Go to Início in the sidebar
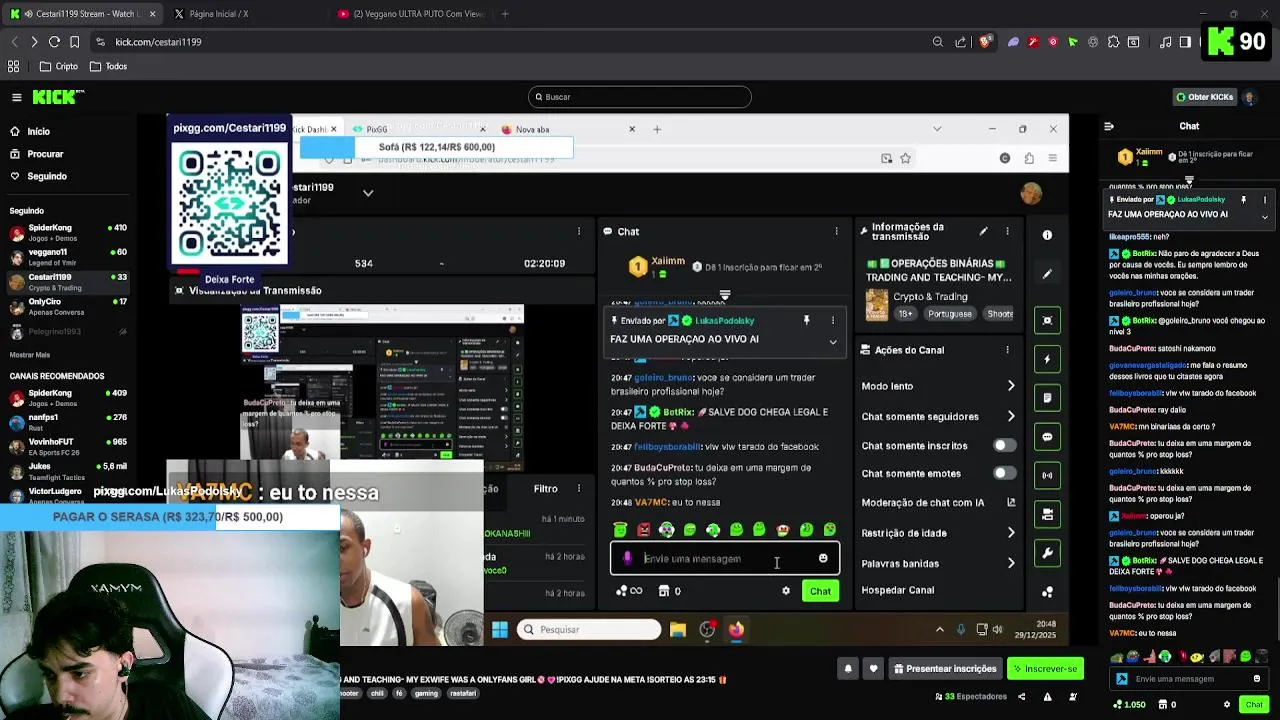This screenshot has height=720, width=1280. tap(38, 131)
